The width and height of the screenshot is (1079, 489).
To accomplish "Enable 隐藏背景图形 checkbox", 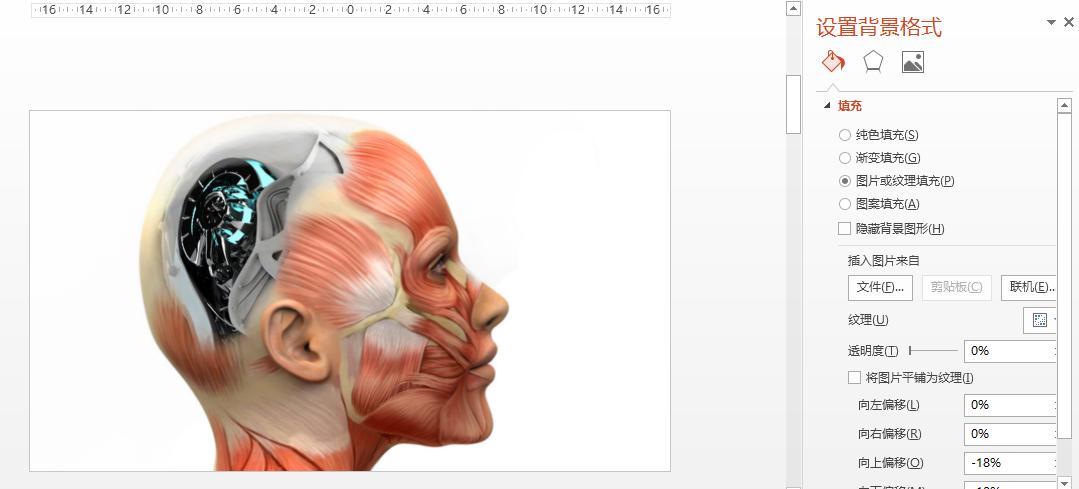I will click(845, 229).
